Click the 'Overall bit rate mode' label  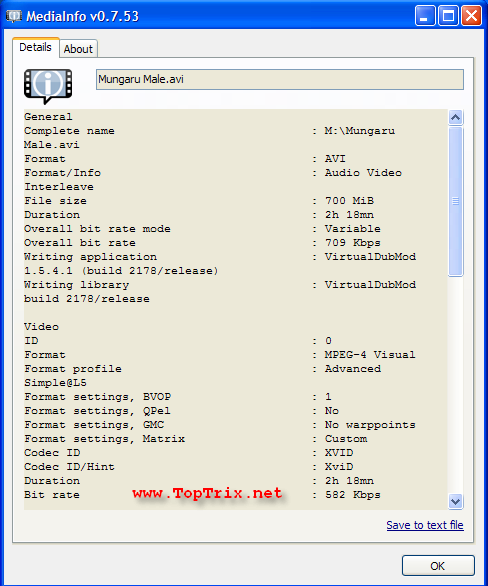pyautogui.click(x=98, y=229)
